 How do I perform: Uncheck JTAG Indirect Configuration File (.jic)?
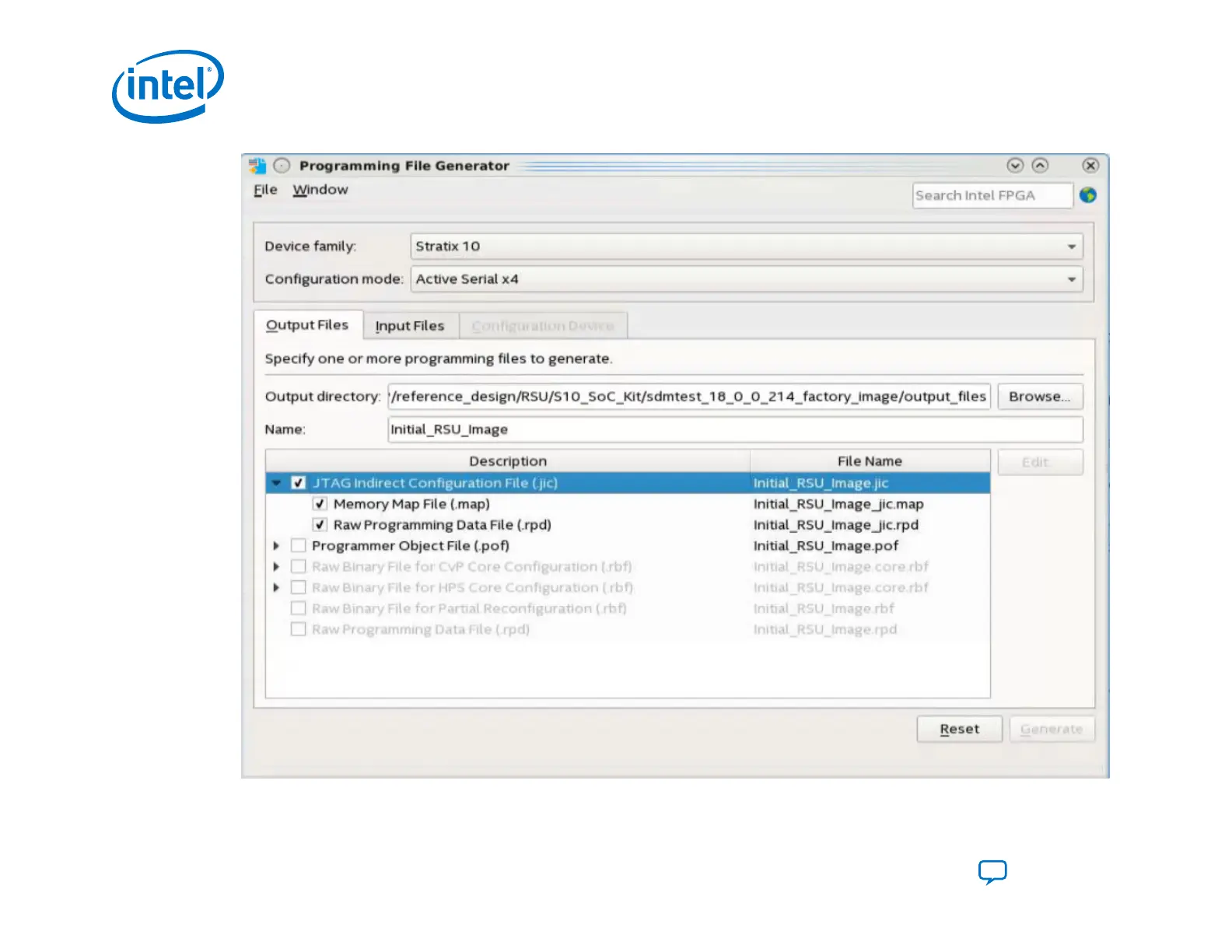(x=298, y=483)
